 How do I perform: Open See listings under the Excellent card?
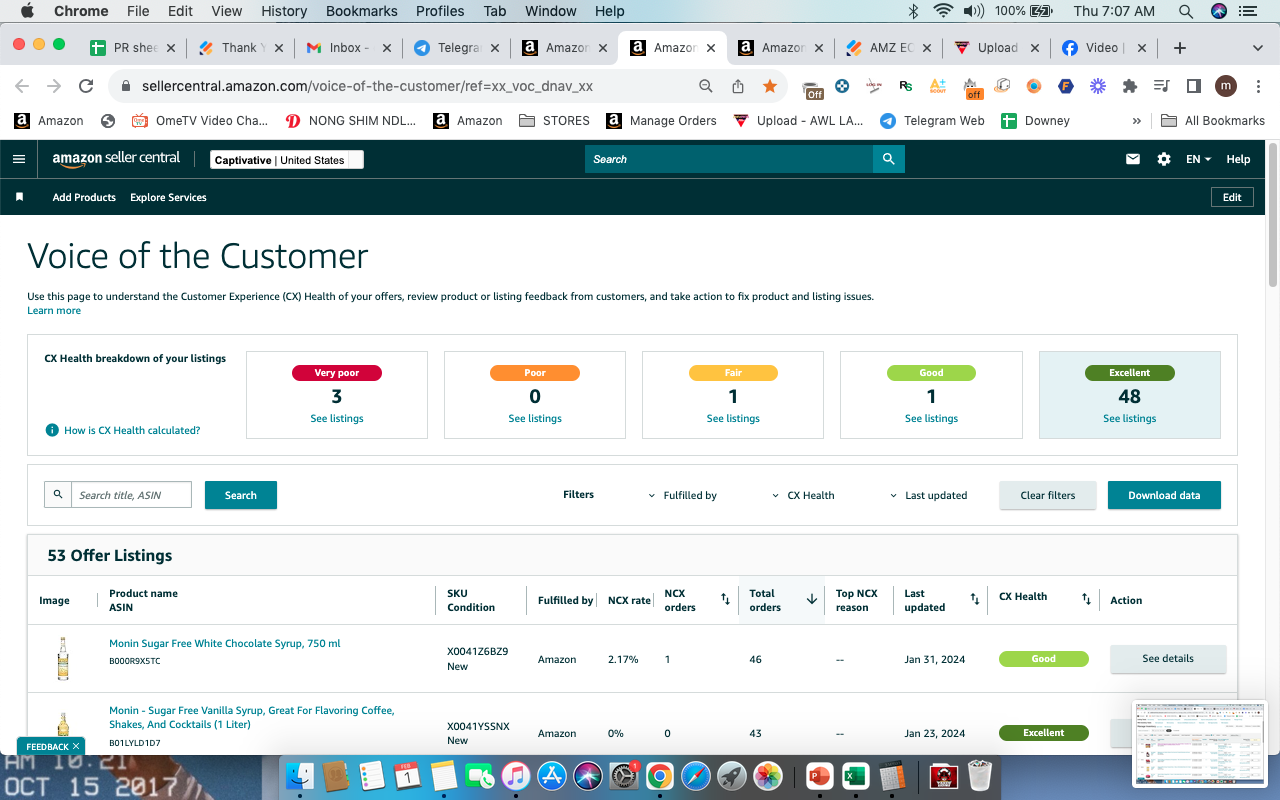pyautogui.click(x=1130, y=419)
